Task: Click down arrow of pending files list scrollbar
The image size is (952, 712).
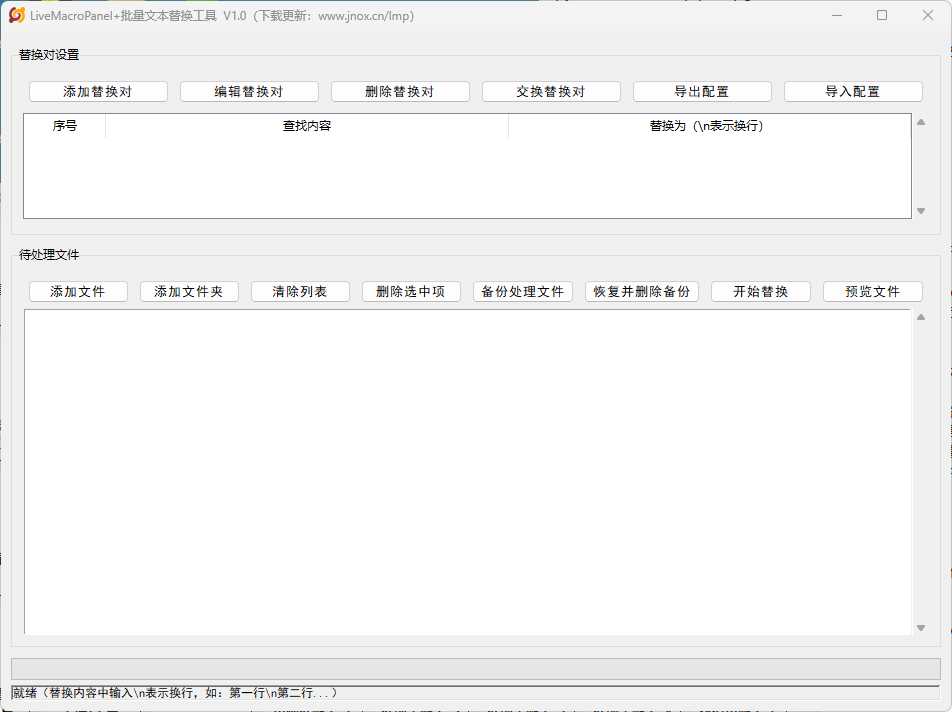Action: 921,628
